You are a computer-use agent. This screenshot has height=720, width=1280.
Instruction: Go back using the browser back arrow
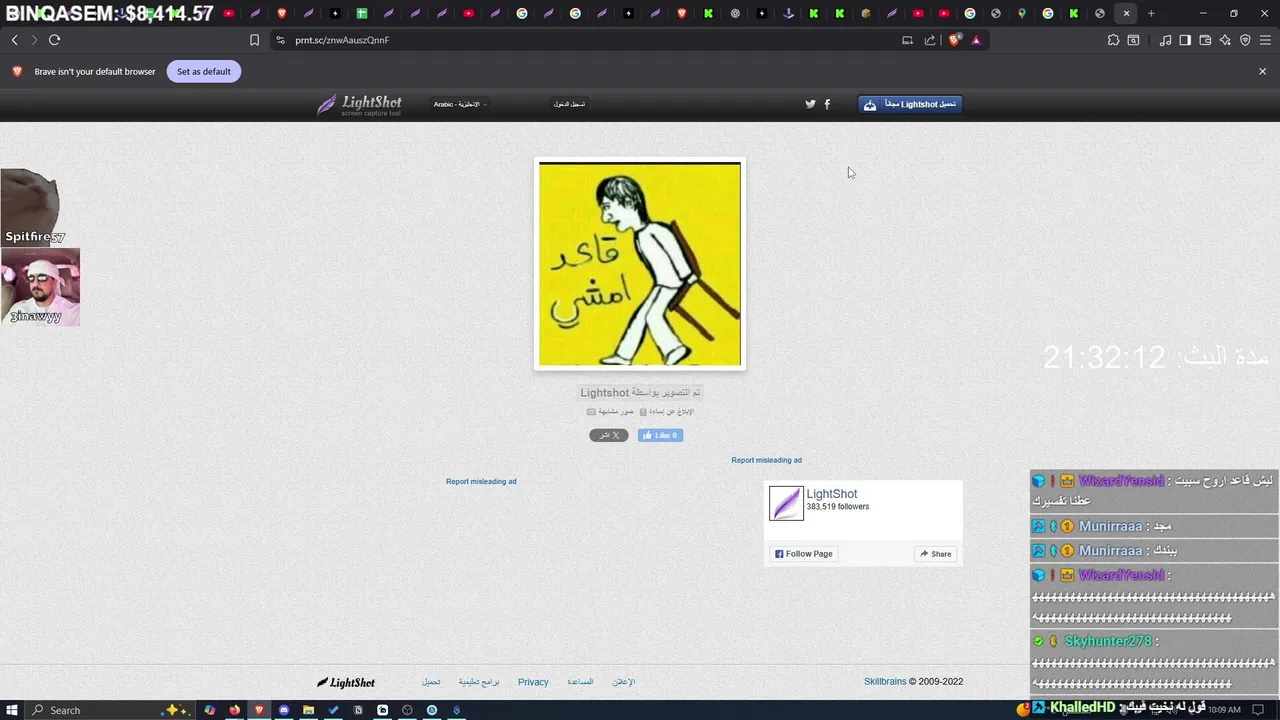(x=15, y=40)
